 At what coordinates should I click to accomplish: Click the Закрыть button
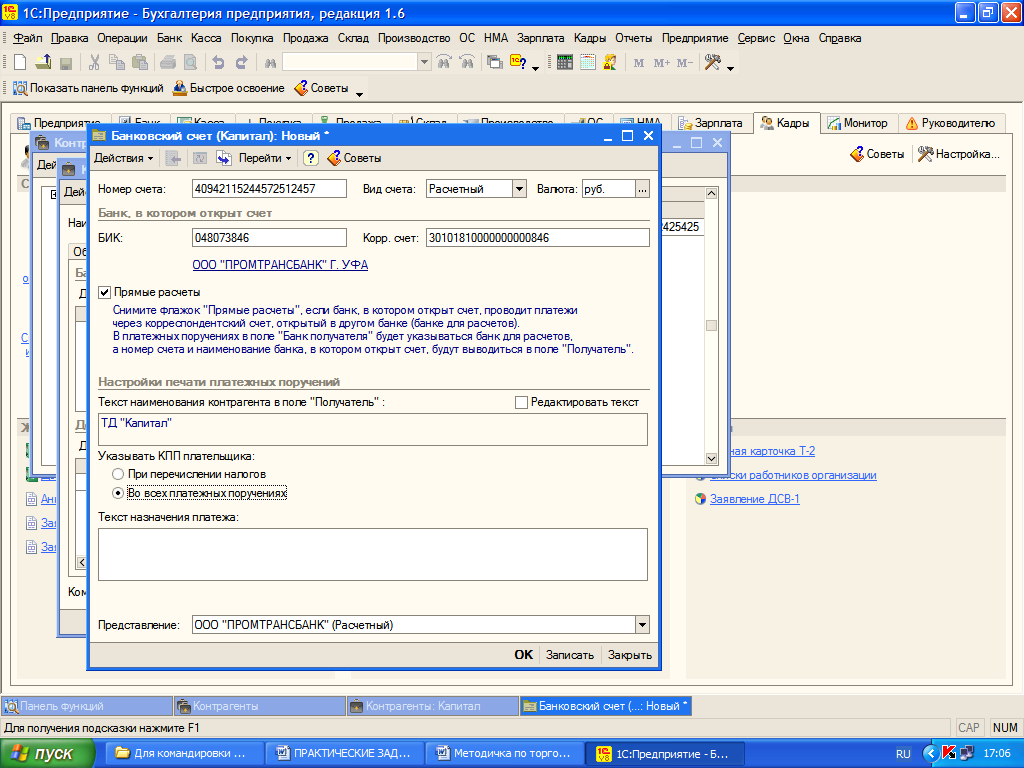tap(630, 654)
